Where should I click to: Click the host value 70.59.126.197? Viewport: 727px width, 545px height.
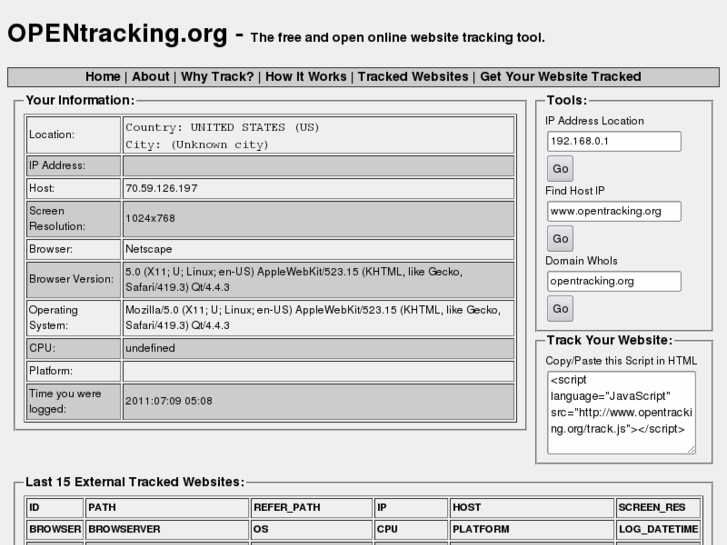[x=161, y=188]
